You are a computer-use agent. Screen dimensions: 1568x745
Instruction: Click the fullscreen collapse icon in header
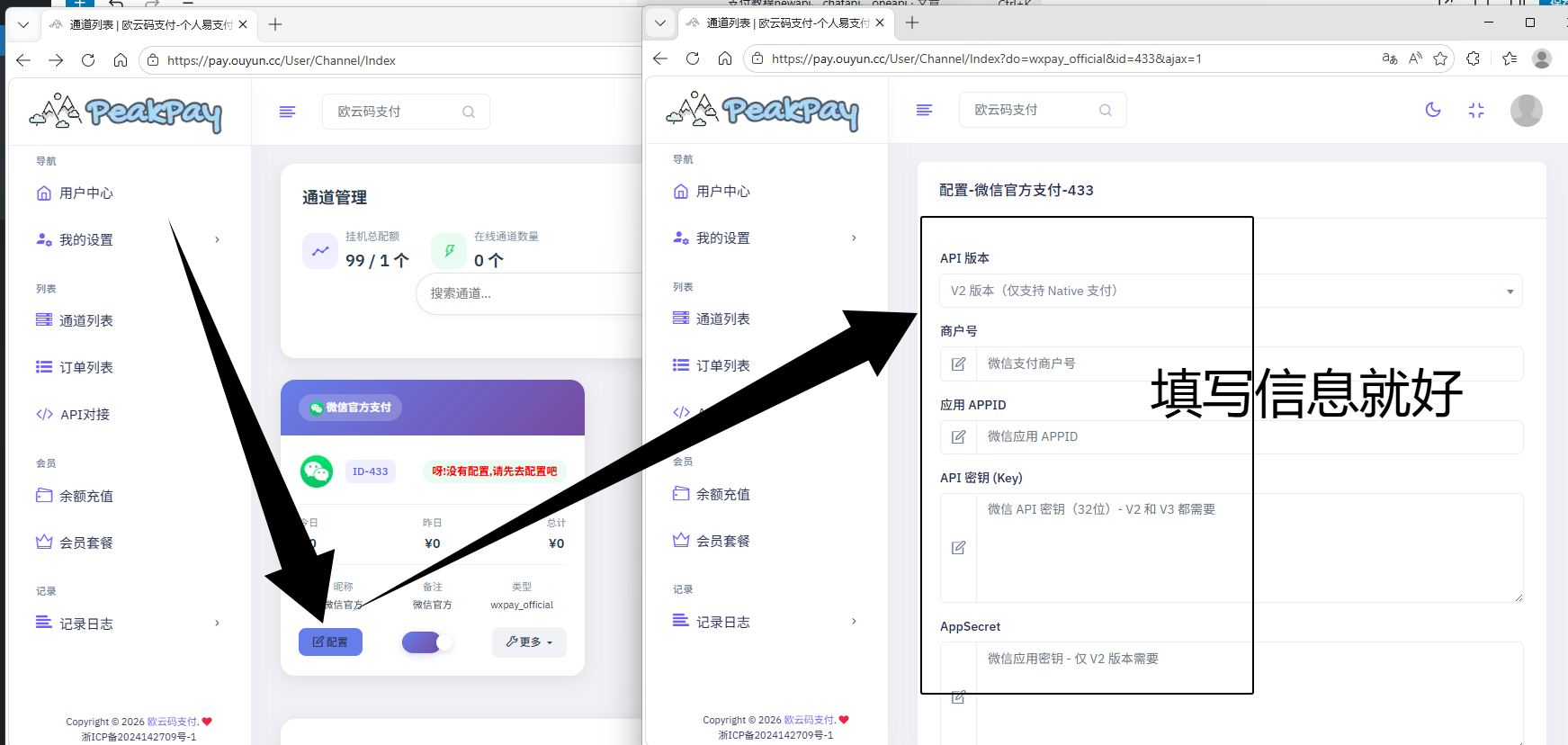click(1476, 111)
